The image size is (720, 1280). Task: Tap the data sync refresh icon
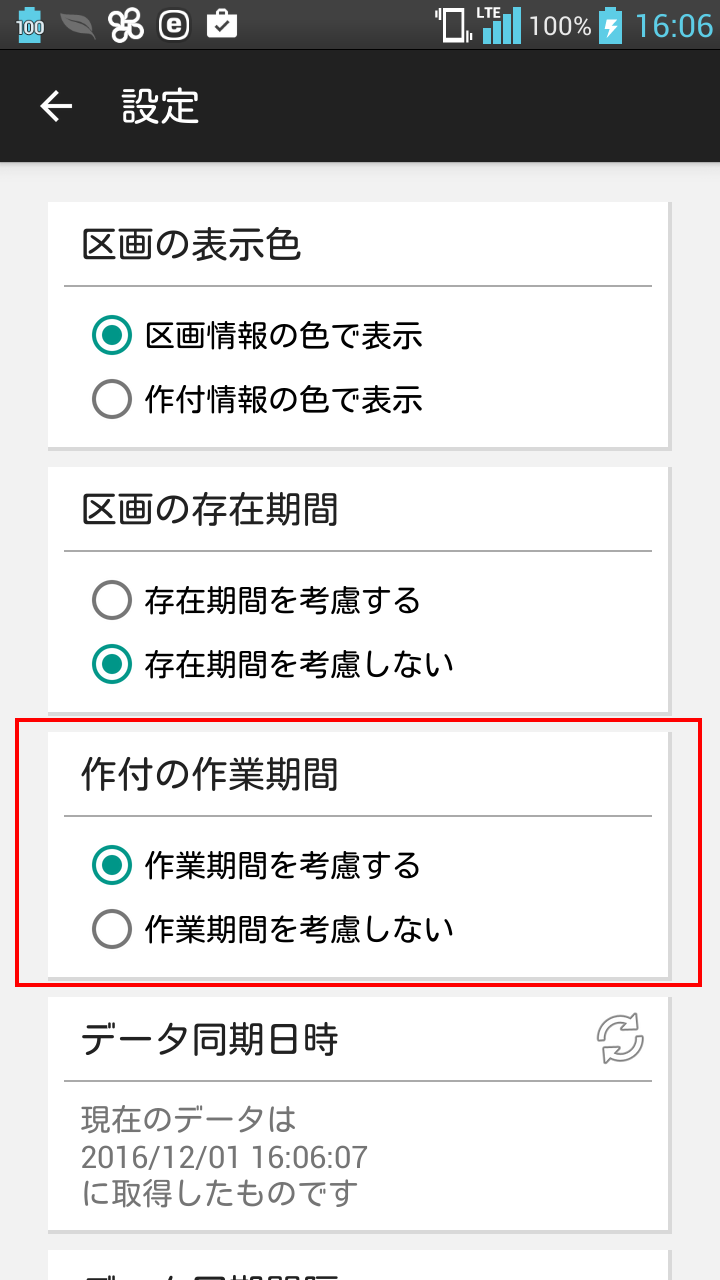coord(620,1039)
